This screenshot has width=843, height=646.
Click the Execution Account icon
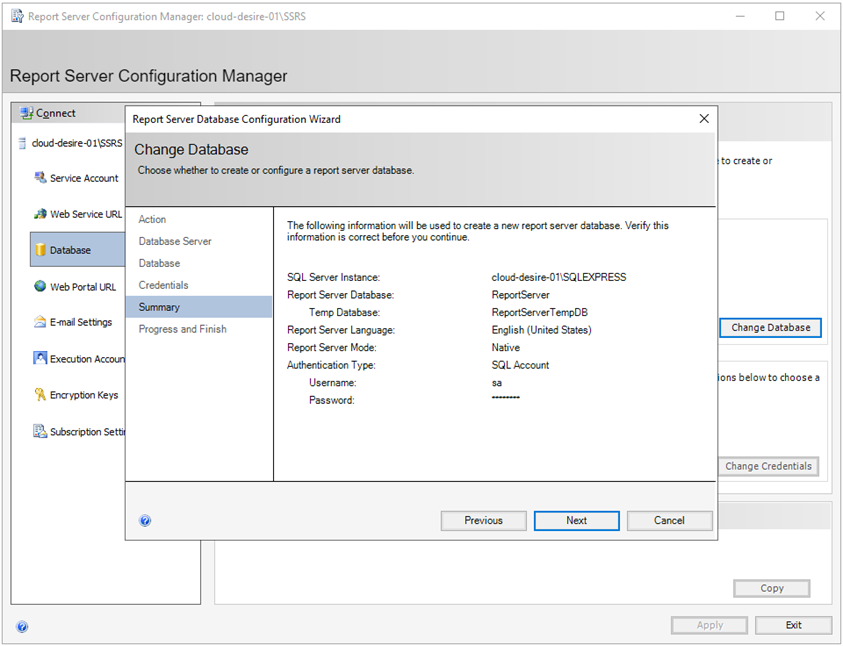pos(40,358)
